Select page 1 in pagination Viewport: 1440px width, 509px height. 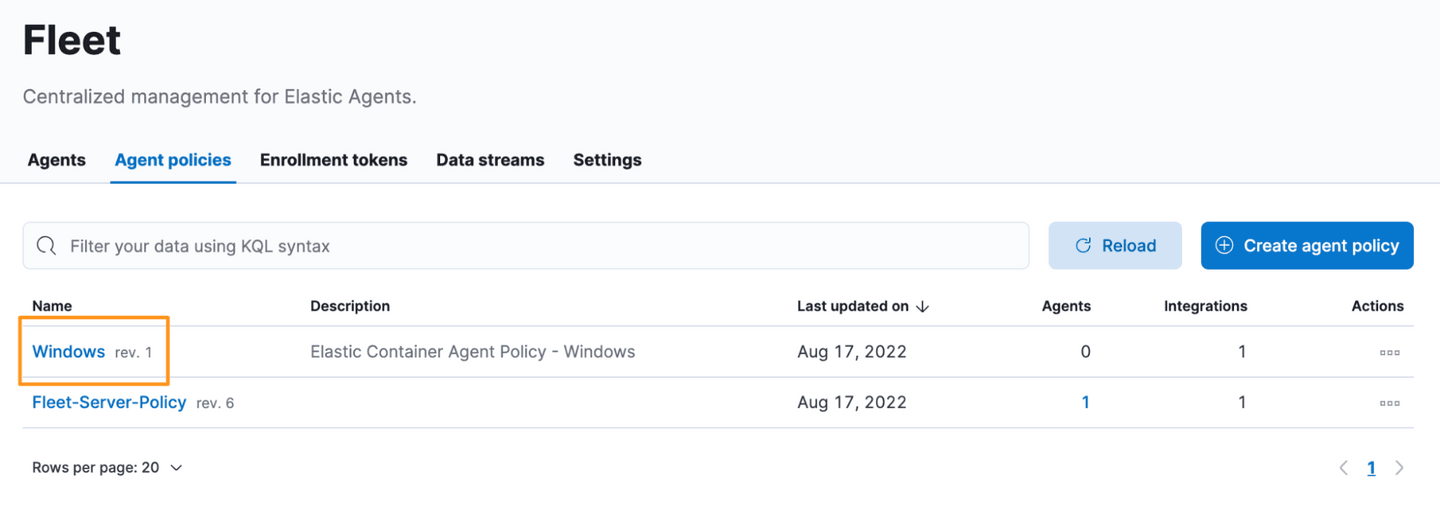(x=1371, y=468)
